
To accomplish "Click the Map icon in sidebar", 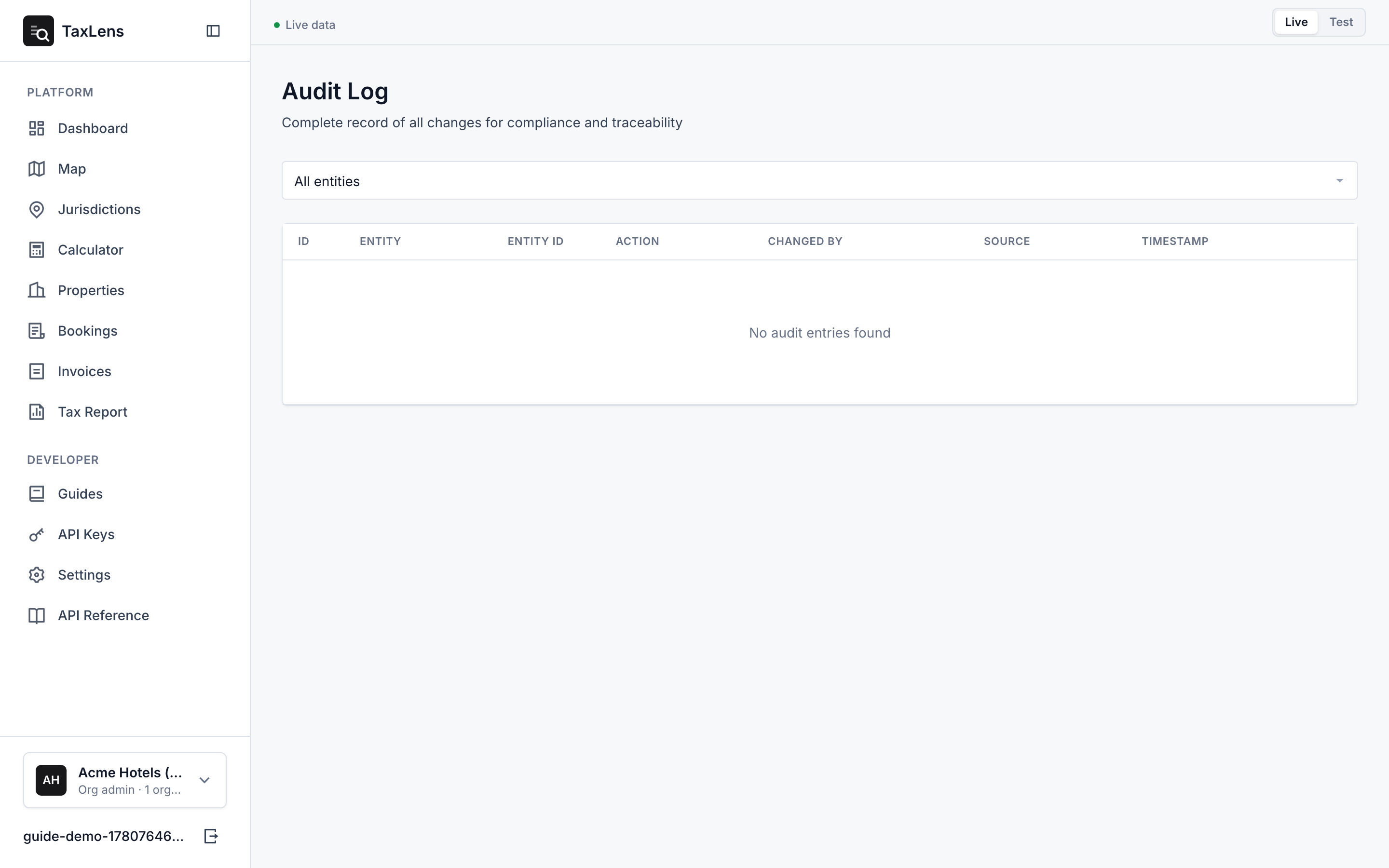I will (37, 169).
